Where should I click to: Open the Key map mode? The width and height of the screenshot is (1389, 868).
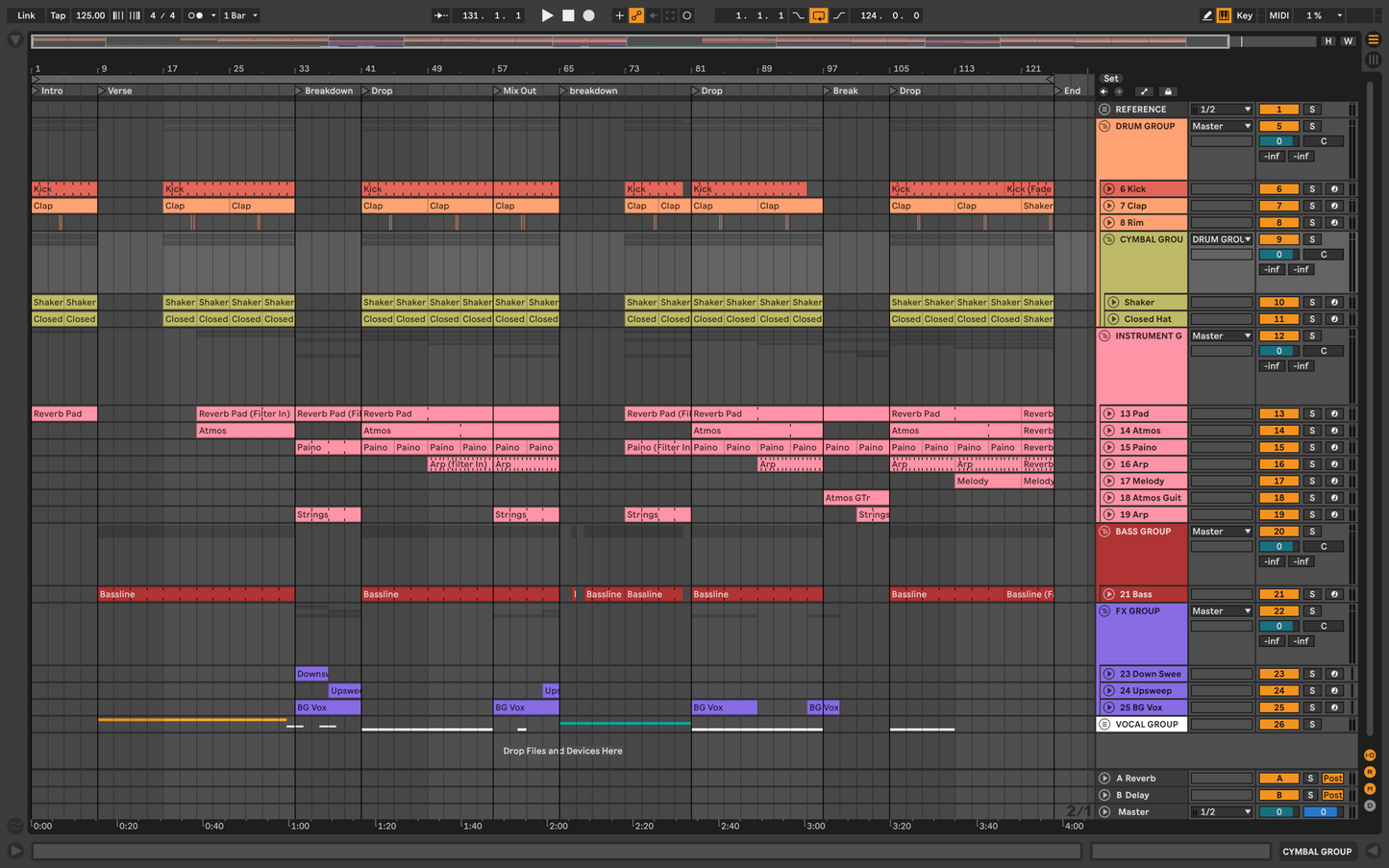[1244, 15]
